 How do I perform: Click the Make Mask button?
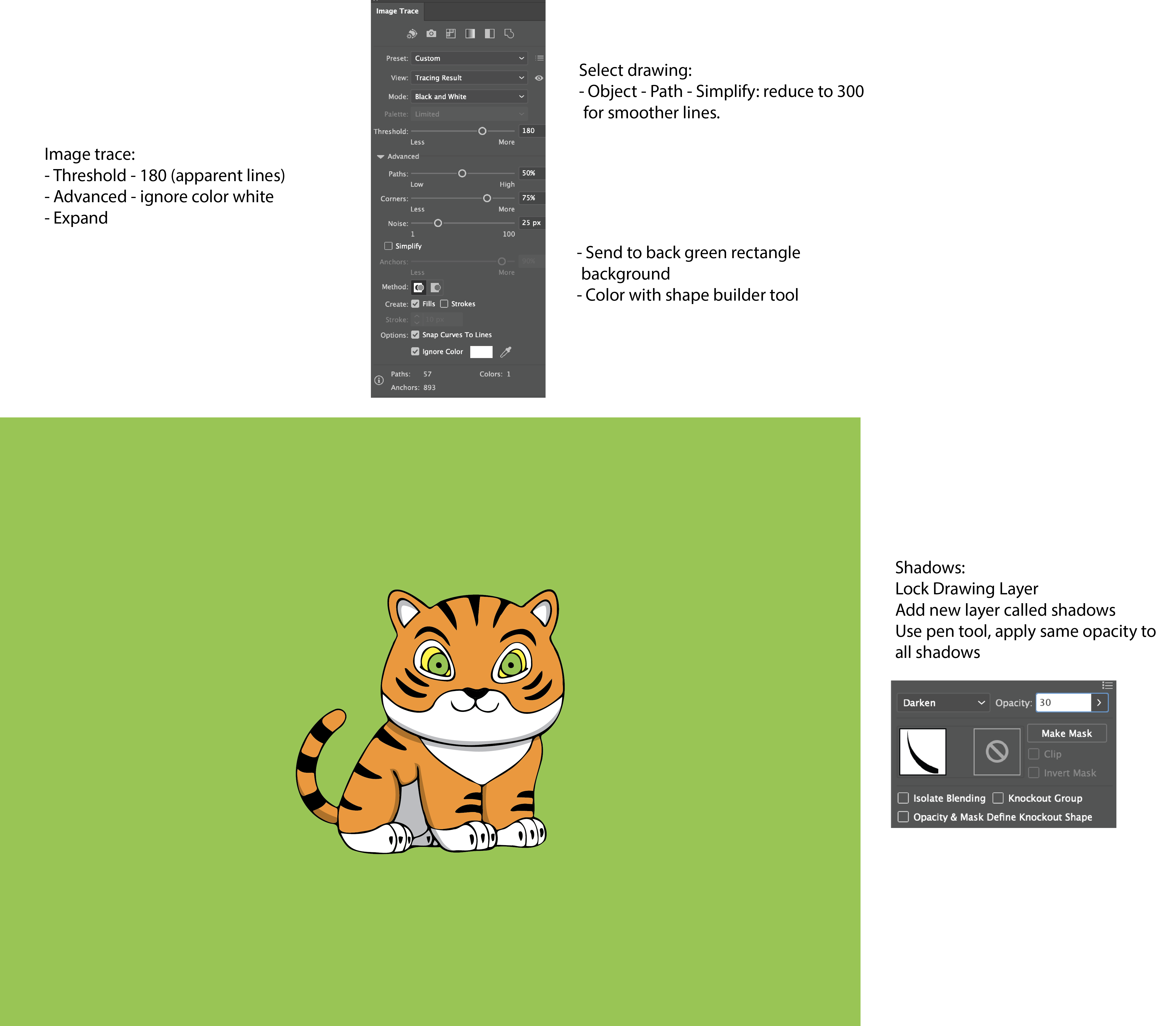(x=1067, y=733)
